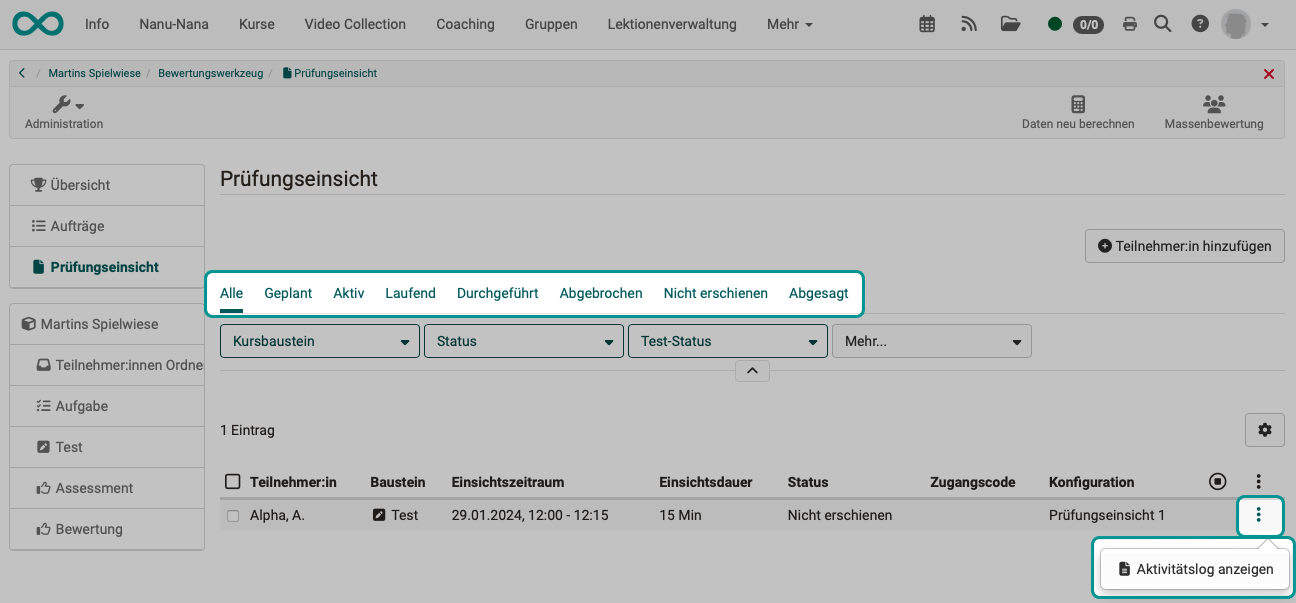Open the Test-Status dropdown filter

727,340
